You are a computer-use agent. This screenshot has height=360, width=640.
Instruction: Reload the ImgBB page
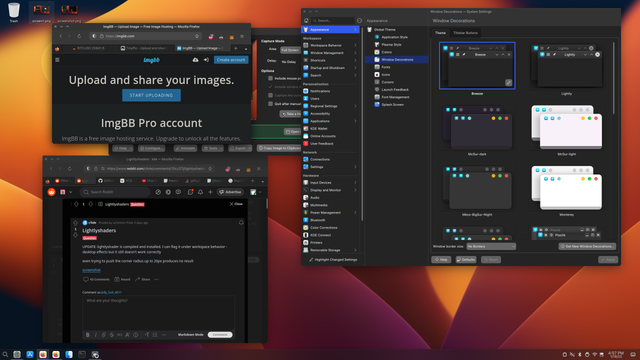pos(79,36)
